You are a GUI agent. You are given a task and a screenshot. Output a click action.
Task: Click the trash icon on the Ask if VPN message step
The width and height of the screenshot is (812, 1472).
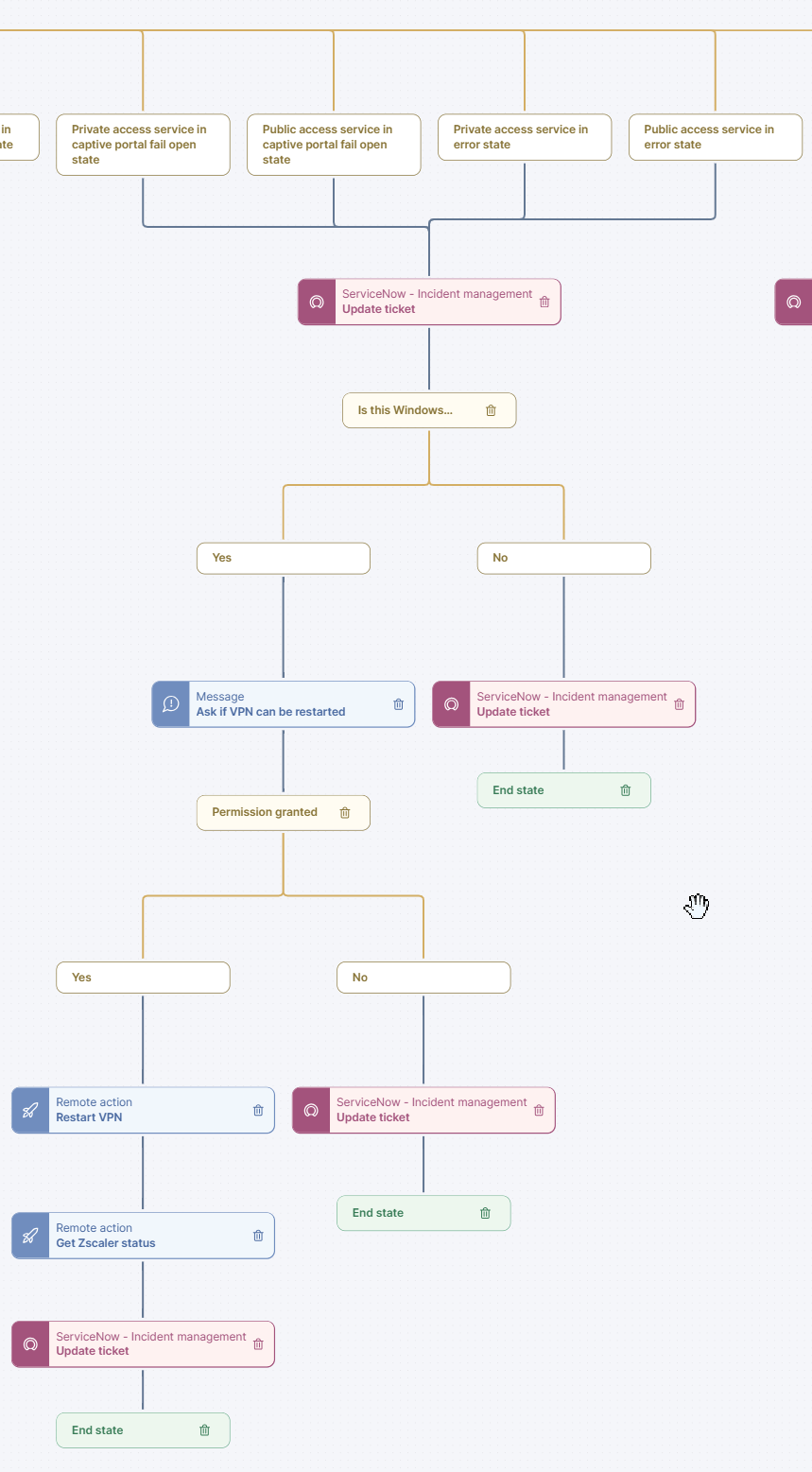pos(397,703)
